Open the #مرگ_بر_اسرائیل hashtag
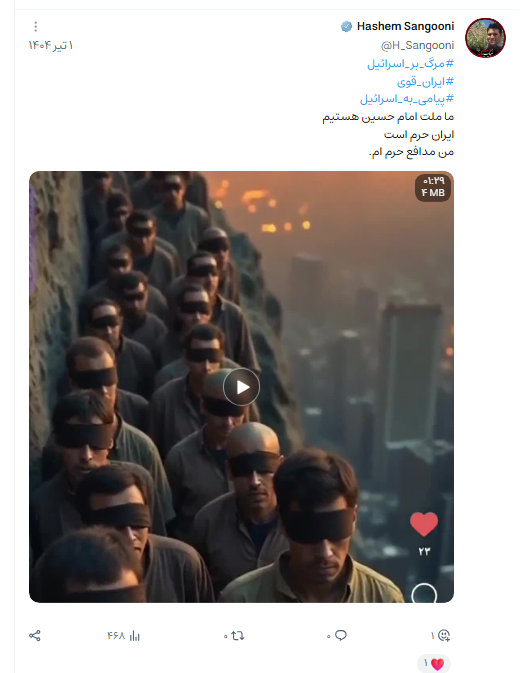This screenshot has height=673, width=520. tap(410, 64)
